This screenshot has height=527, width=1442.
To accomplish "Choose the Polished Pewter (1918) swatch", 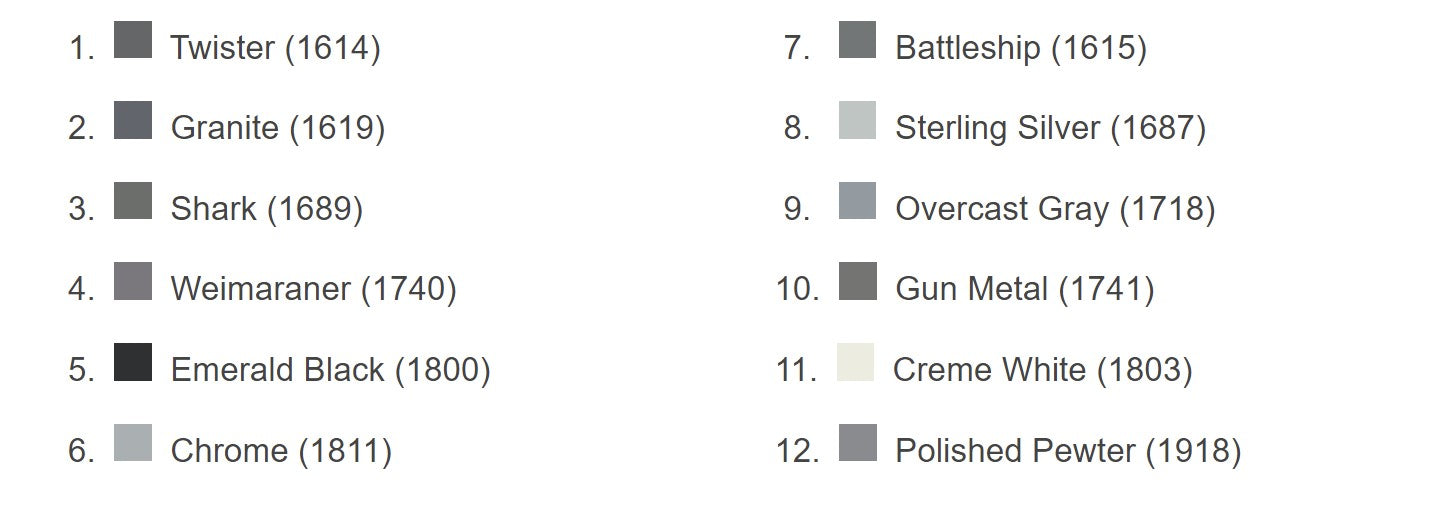I will 857,443.
